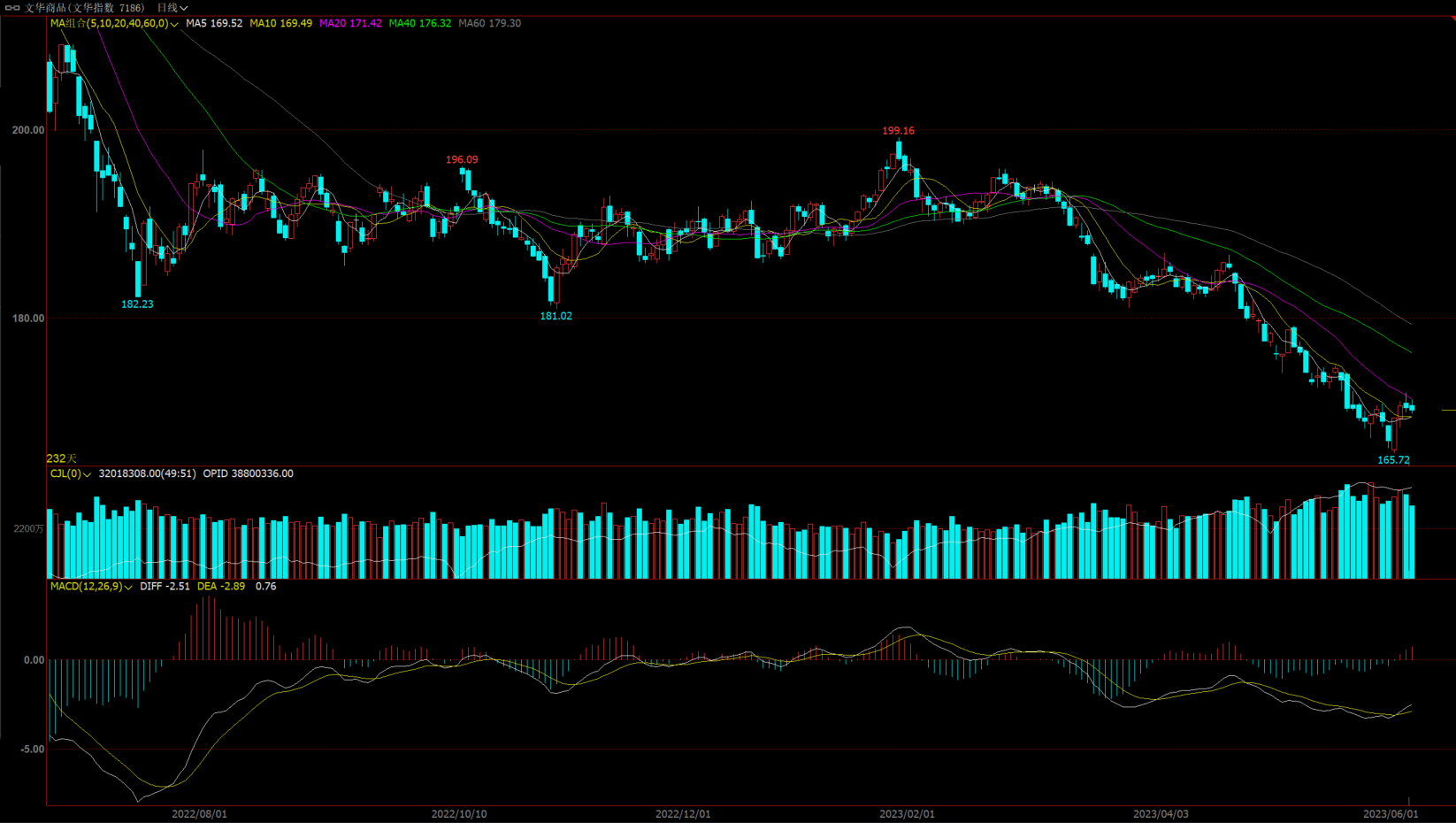Click the 32018308.00(49:51) volume value

(147, 473)
